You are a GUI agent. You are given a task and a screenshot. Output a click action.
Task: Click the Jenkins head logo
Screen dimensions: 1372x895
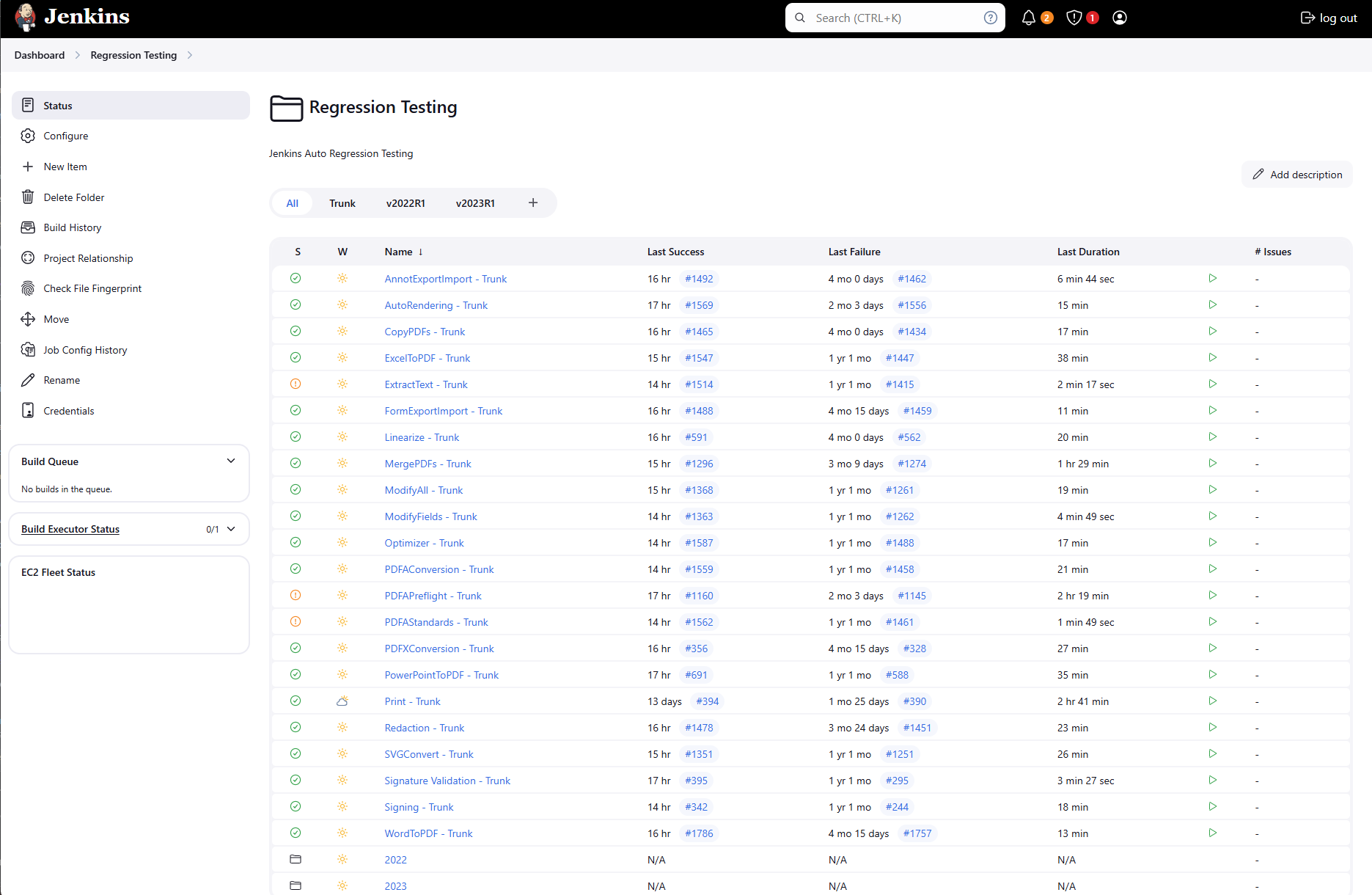coord(25,17)
